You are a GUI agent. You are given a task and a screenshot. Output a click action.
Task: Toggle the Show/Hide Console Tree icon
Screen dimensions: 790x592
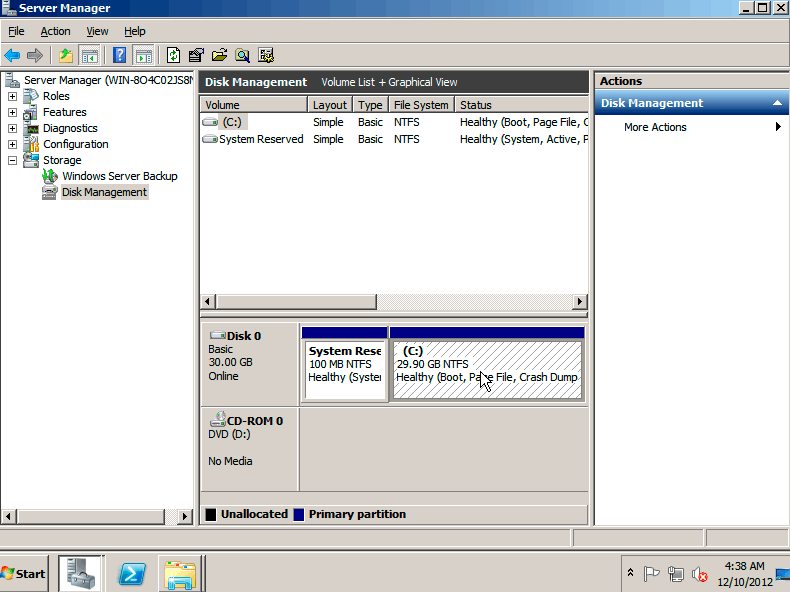(90, 55)
